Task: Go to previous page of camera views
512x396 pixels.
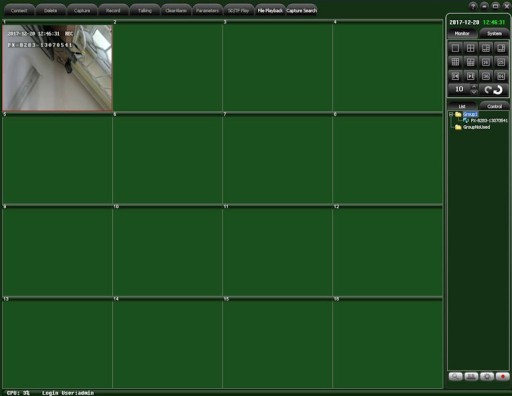Action: tap(455, 76)
